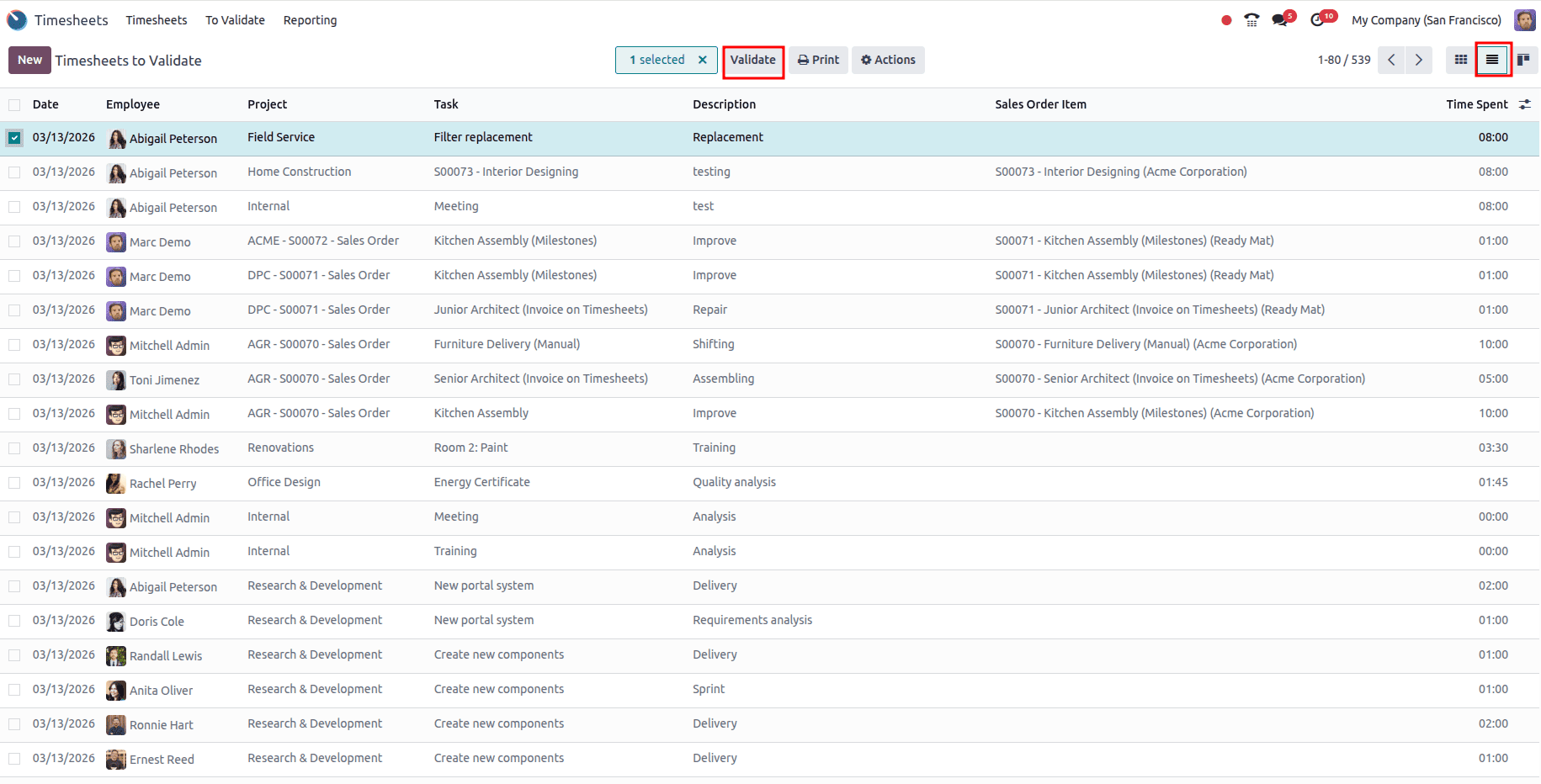Open the VoIP phone dialer icon

click(1251, 19)
